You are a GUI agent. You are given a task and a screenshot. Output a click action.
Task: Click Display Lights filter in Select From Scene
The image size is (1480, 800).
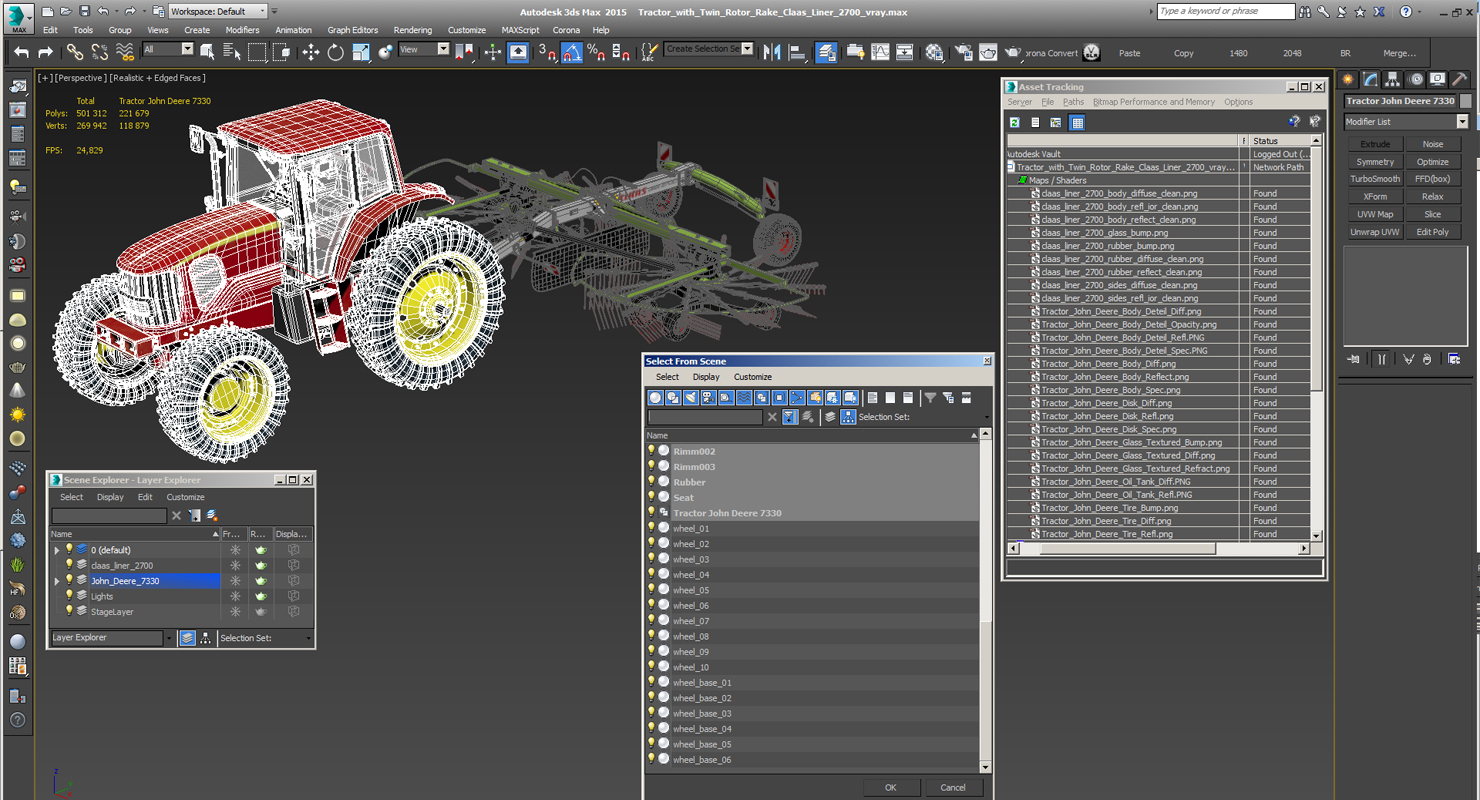(690, 398)
